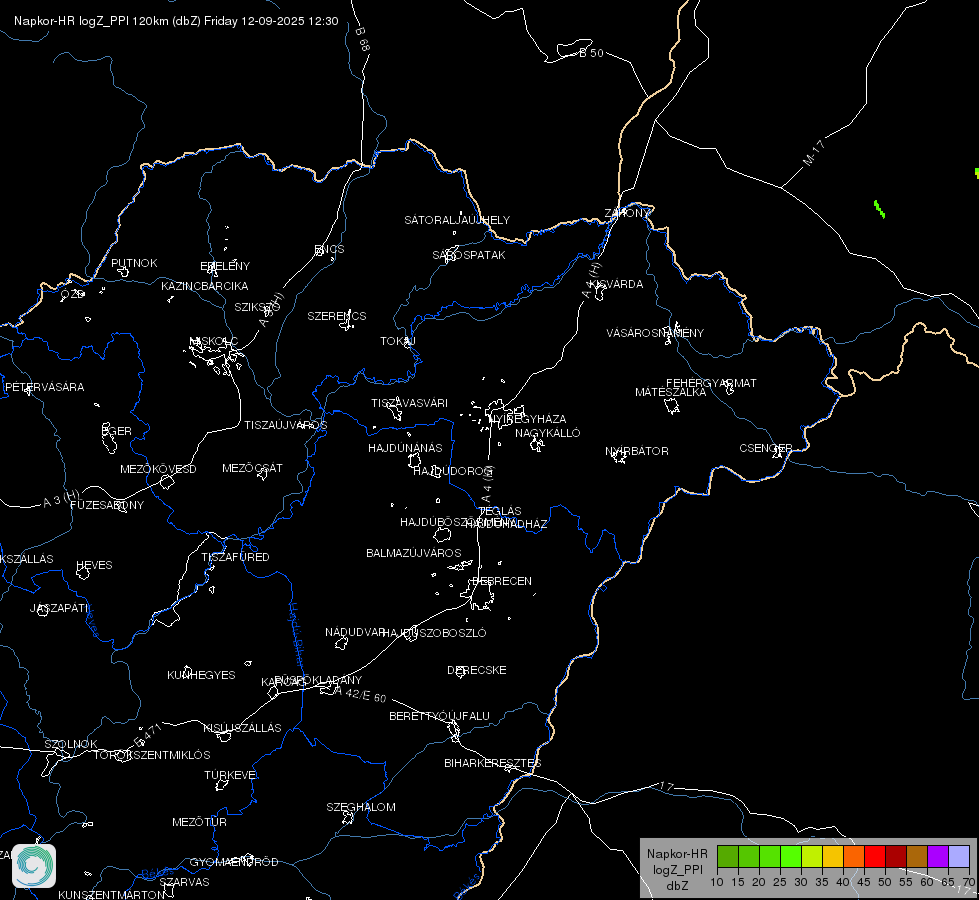The width and height of the screenshot is (979, 900).
Task: Click the swirl logo icon at the bottom left
Action: pos(34,866)
